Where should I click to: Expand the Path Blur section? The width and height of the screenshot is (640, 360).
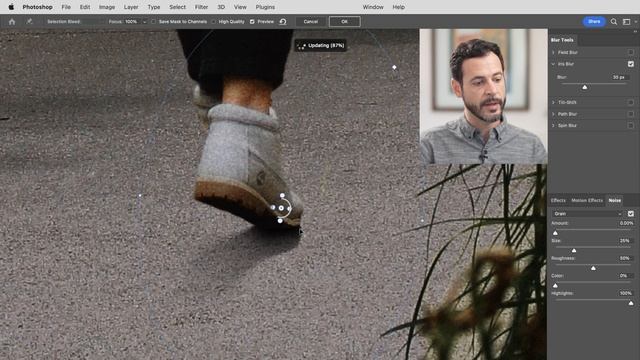(x=553, y=114)
